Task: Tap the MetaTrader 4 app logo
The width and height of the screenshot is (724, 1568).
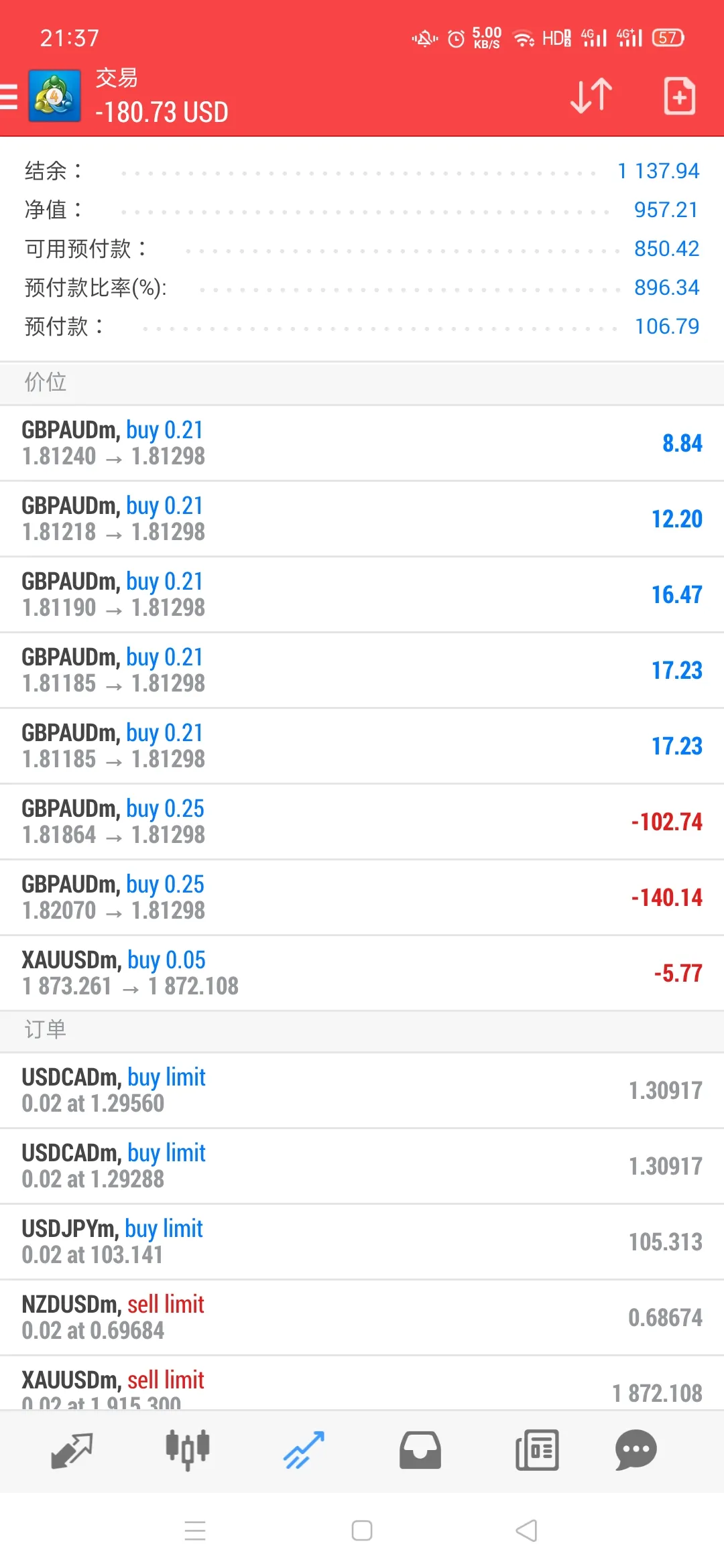Action: pyautogui.click(x=55, y=96)
